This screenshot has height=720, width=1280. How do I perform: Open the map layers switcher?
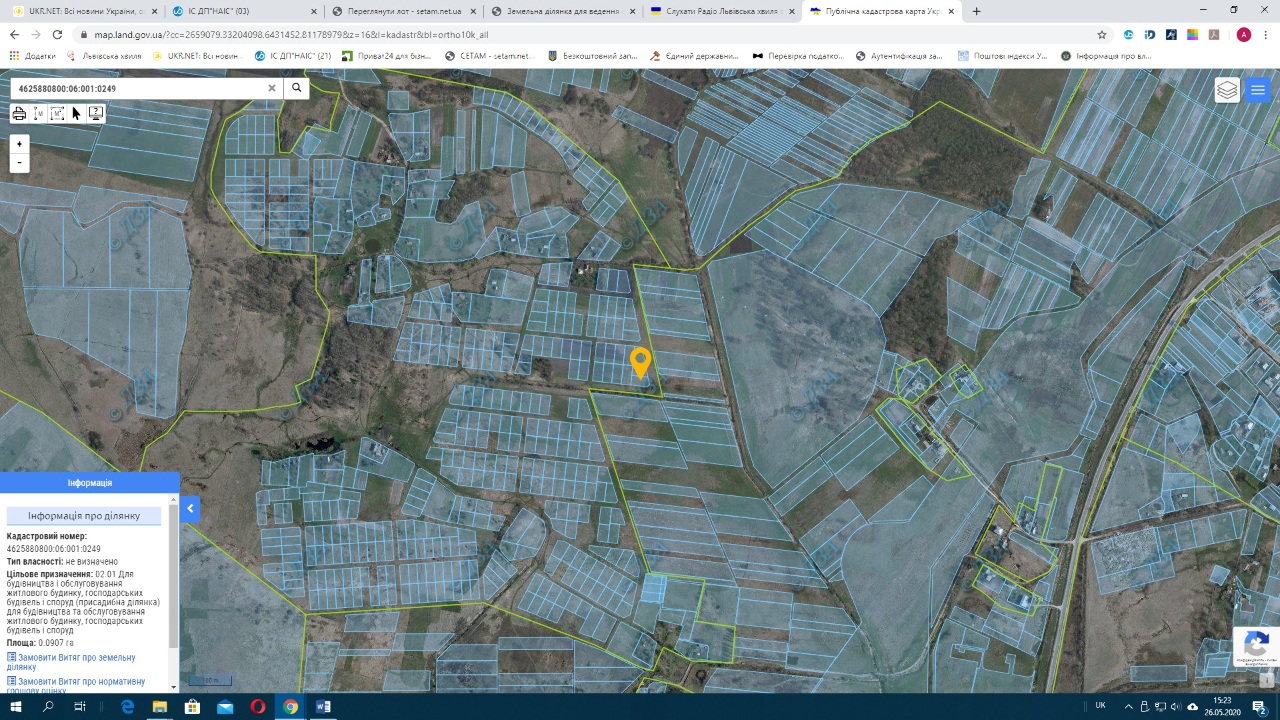[1227, 90]
